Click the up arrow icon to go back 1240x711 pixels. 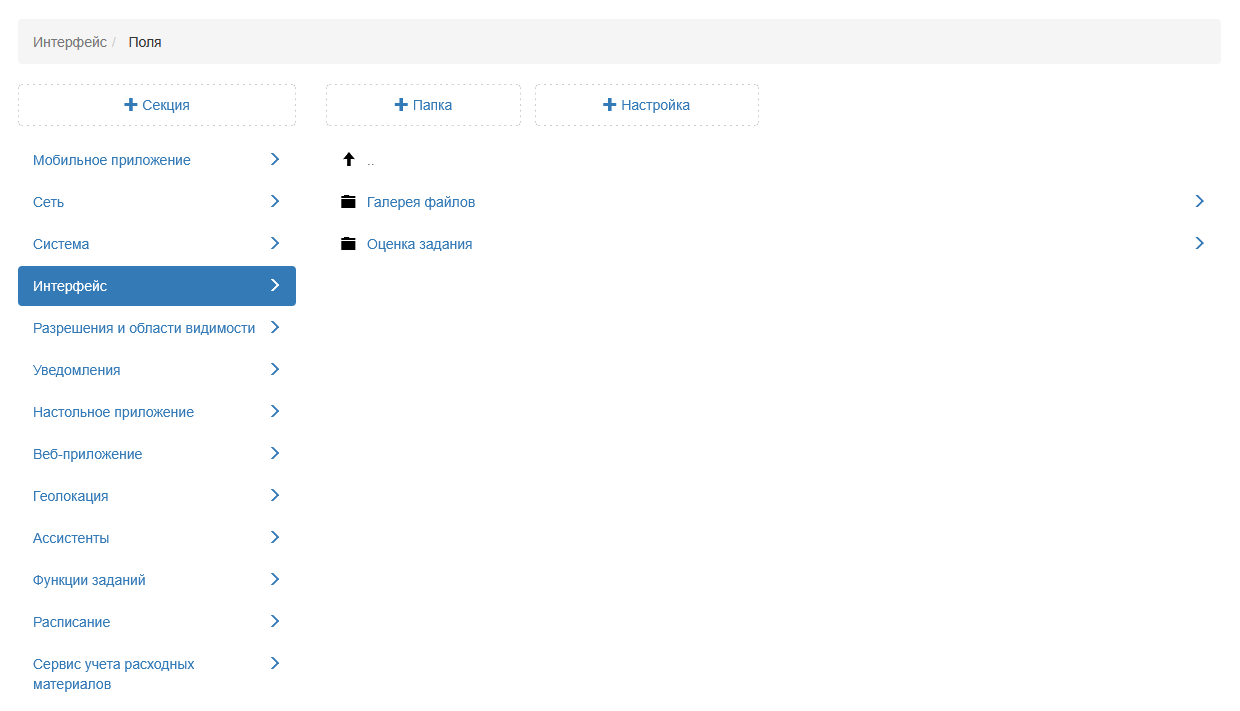point(348,160)
